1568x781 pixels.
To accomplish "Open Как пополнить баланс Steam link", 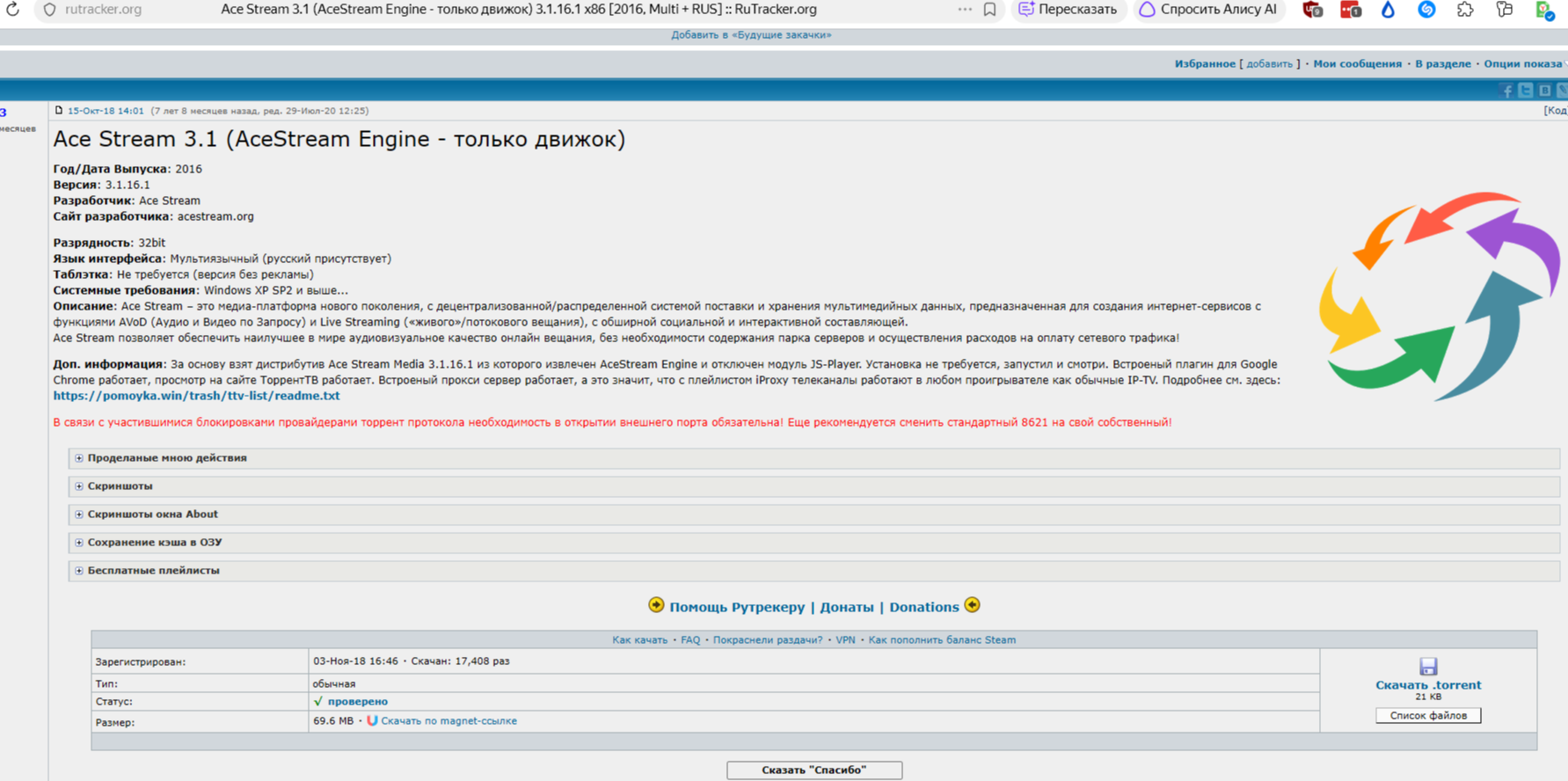I will pyautogui.click(x=942, y=640).
